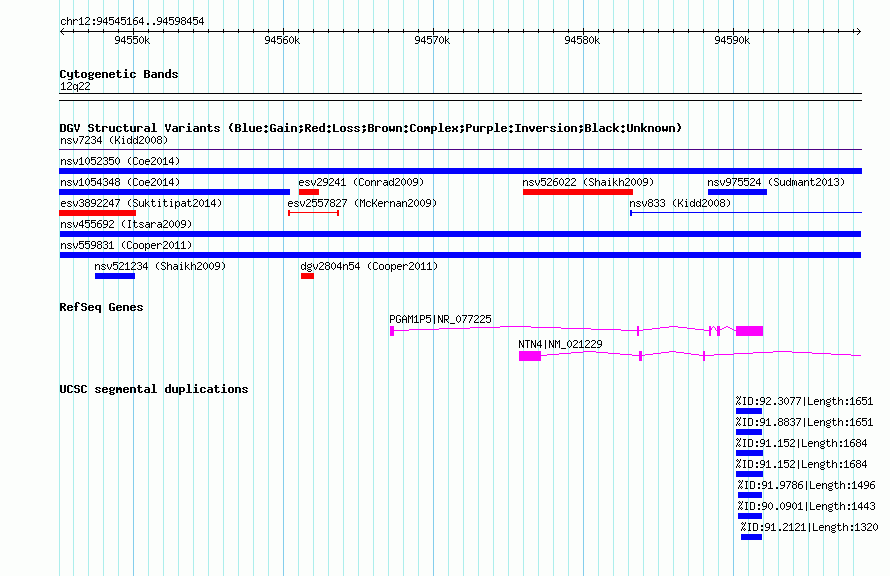The width and height of the screenshot is (890, 576).
Task: Open variant label nsv559831 (Cooper2011)
Action: click(126, 245)
